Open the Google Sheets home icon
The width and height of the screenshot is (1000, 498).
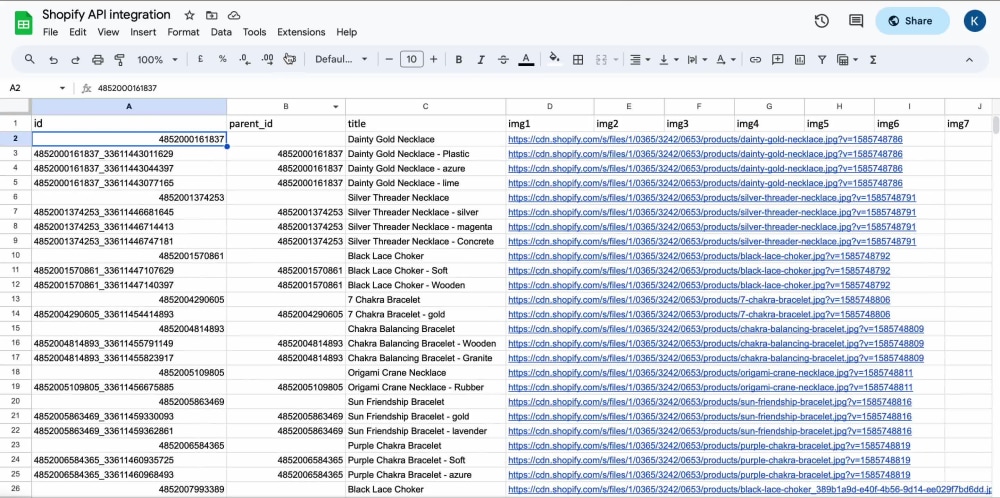coord(24,24)
